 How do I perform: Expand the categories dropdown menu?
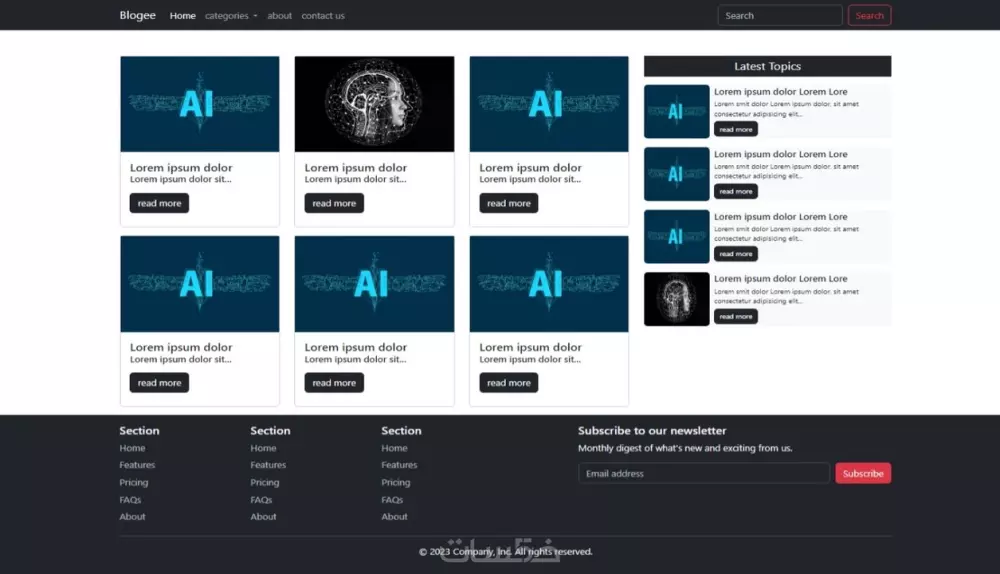(x=231, y=16)
